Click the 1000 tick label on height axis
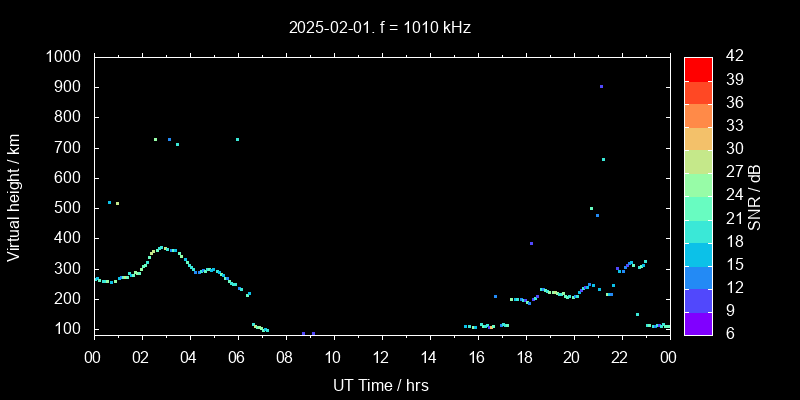The width and height of the screenshot is (800, 400). [x=66, y=57]
